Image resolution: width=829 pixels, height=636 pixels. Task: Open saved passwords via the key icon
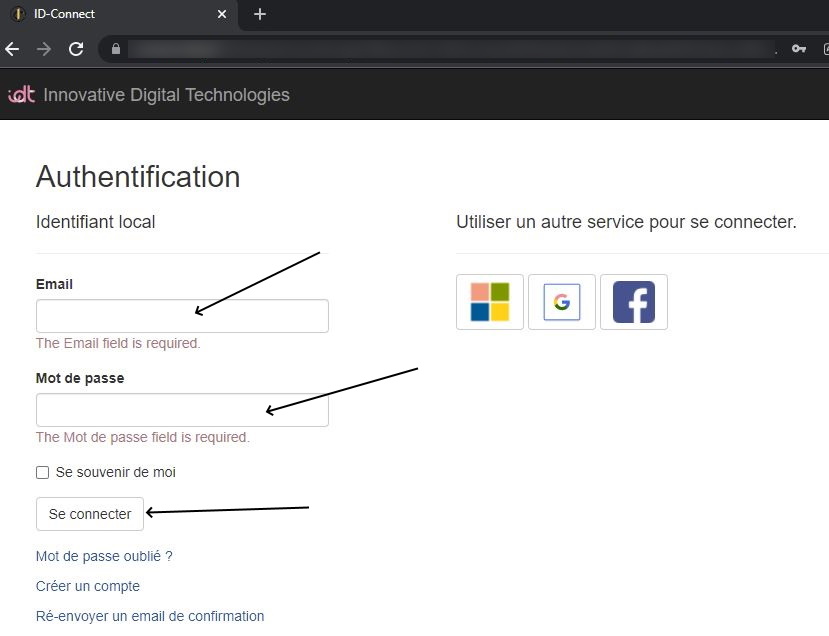pyautogui.click(x=798, y=49)
